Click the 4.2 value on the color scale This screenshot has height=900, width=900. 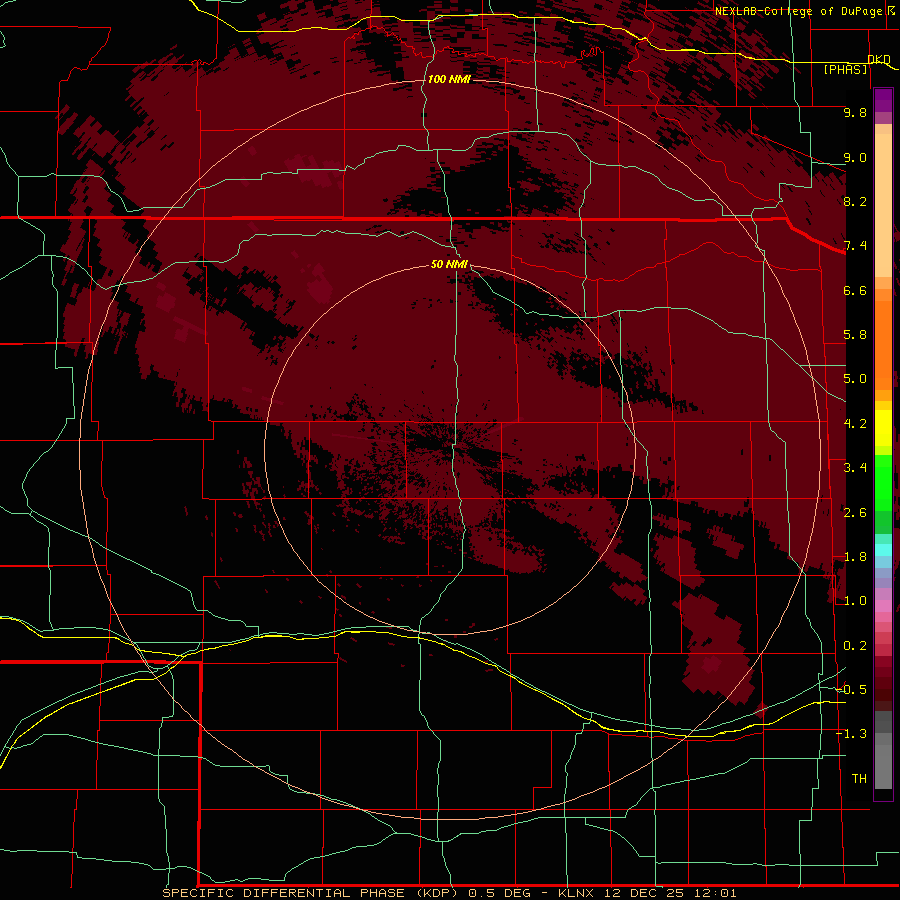click(x=855, y=424)
